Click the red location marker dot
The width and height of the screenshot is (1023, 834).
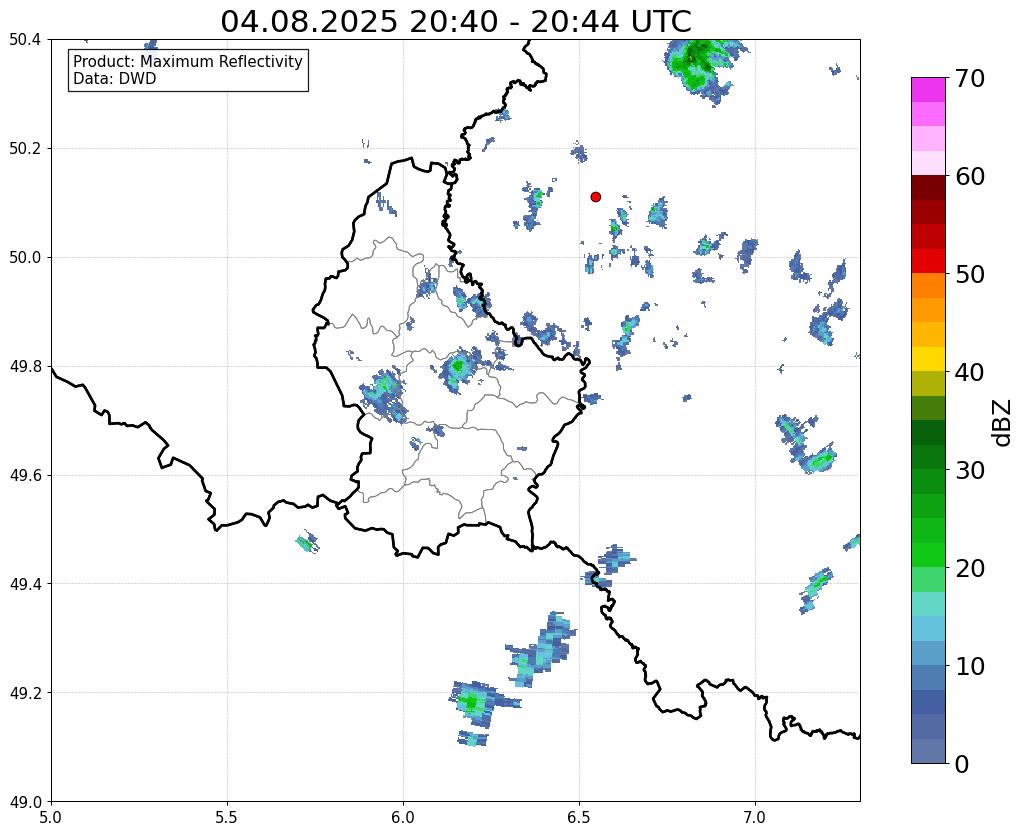595,196
